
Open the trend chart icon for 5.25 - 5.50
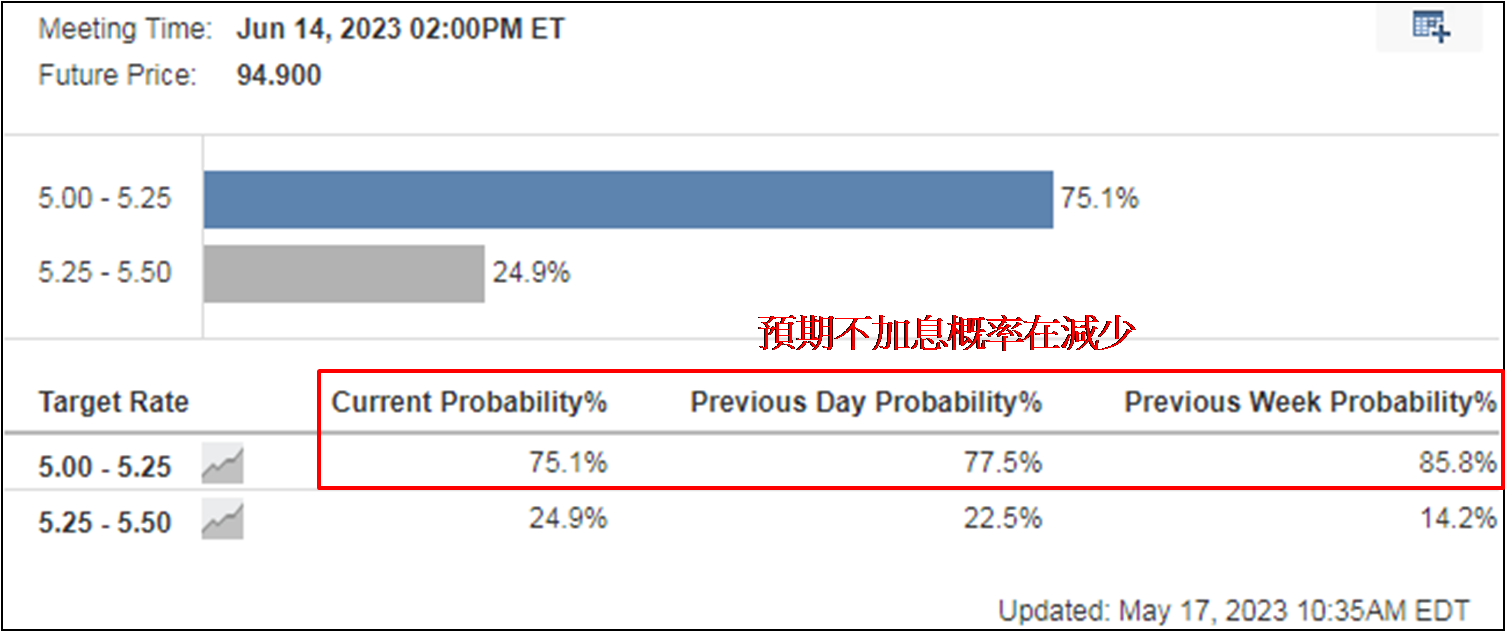pyautogui.click(x=222, y=521)
